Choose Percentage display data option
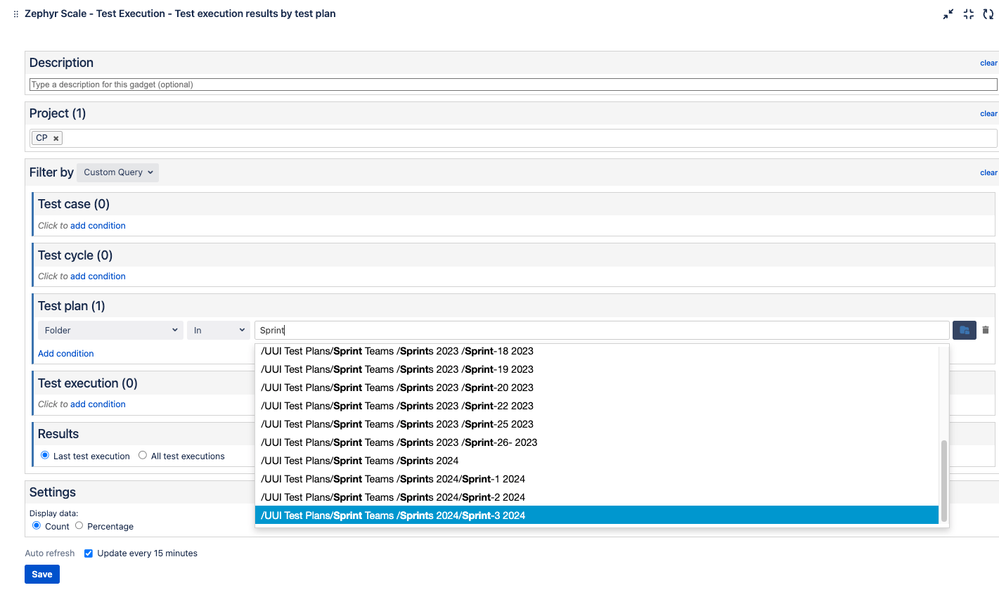Image resolution: width=999 pixels, height=593 pixels. pyautogui.click(x=79, y=526)
